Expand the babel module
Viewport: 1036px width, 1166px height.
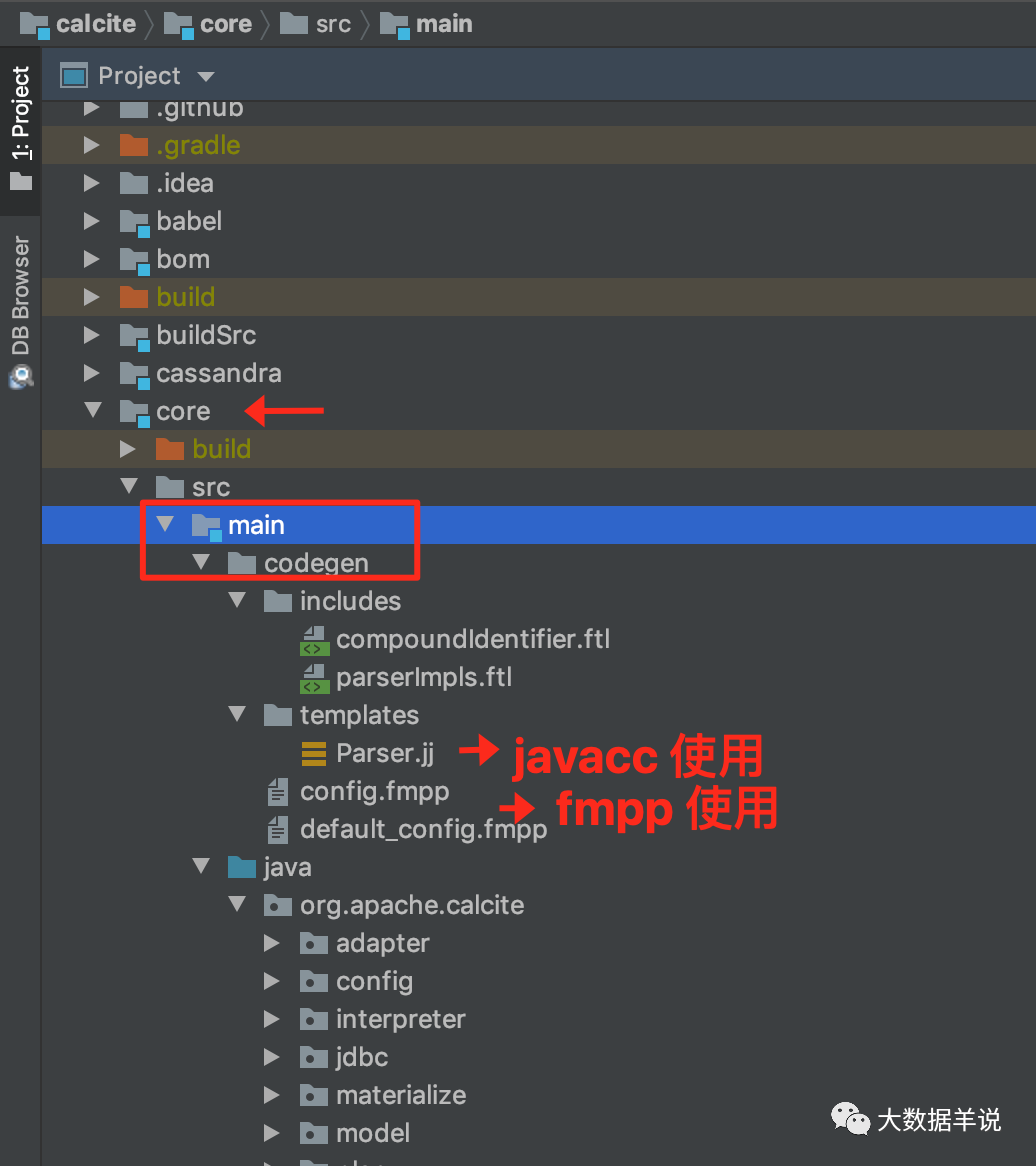tap(91, 221)
